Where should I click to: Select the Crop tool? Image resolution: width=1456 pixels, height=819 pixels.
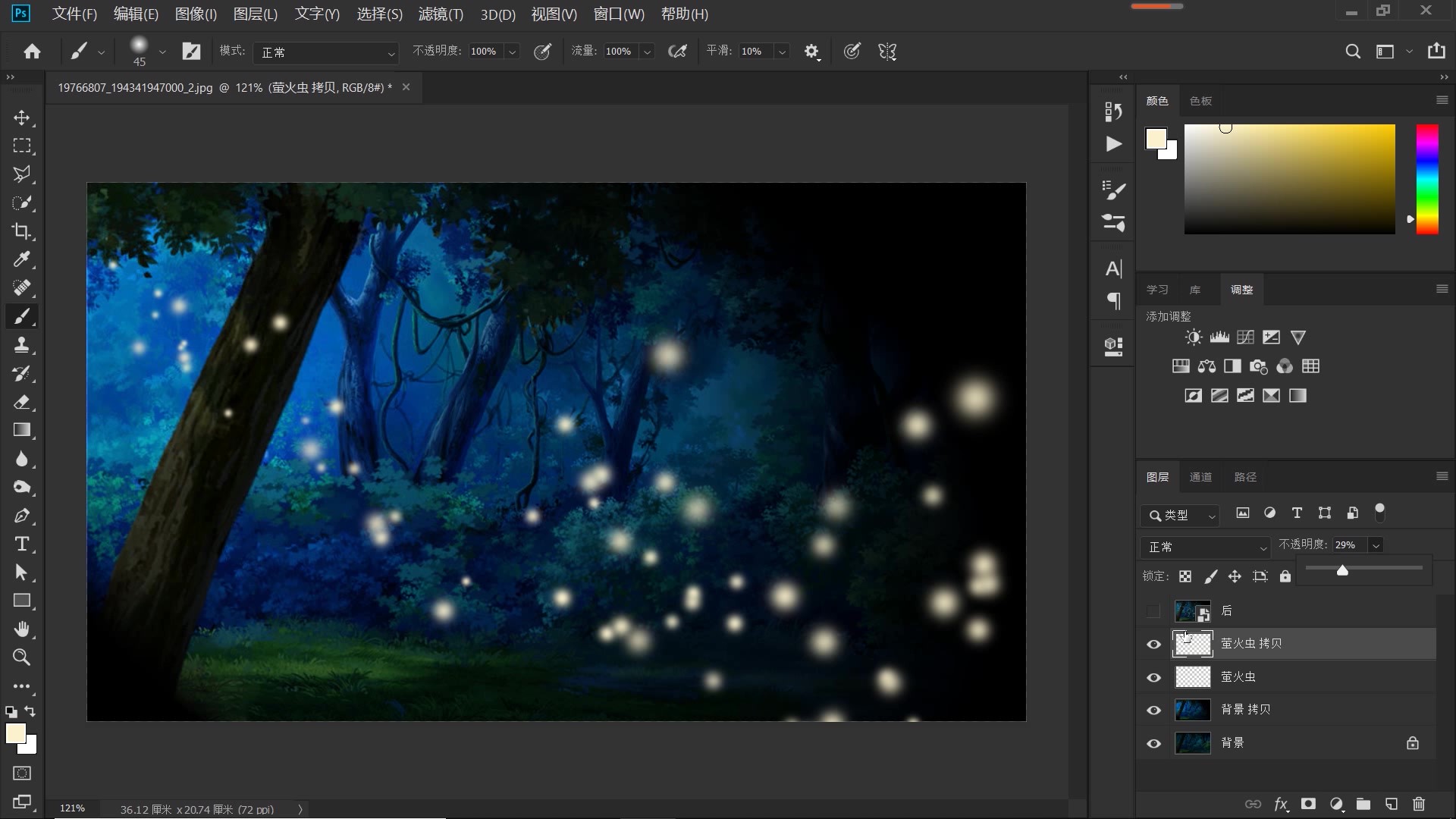click(21, 231)
